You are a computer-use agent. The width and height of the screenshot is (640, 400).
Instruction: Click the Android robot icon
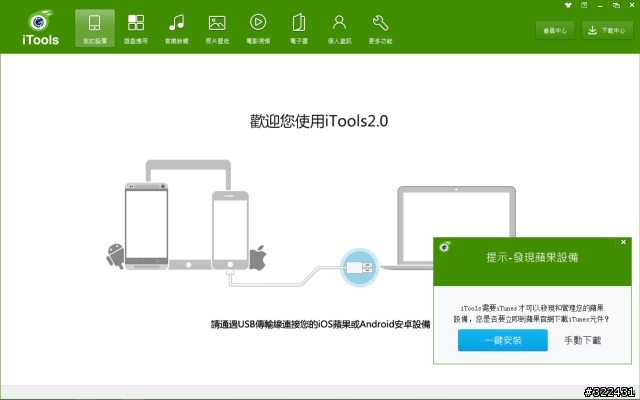pyautogui.click(x=116, y=256)
